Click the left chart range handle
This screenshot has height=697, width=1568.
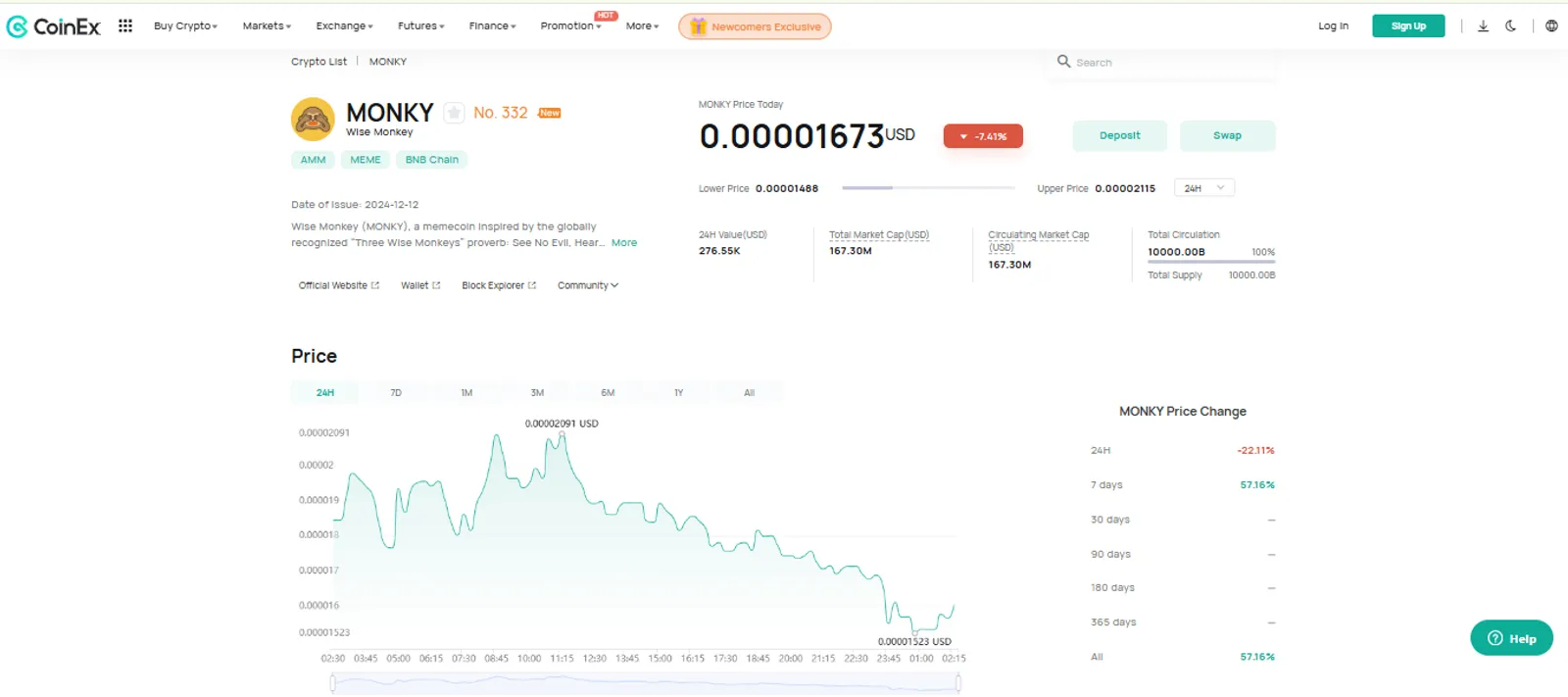(333, 683)
